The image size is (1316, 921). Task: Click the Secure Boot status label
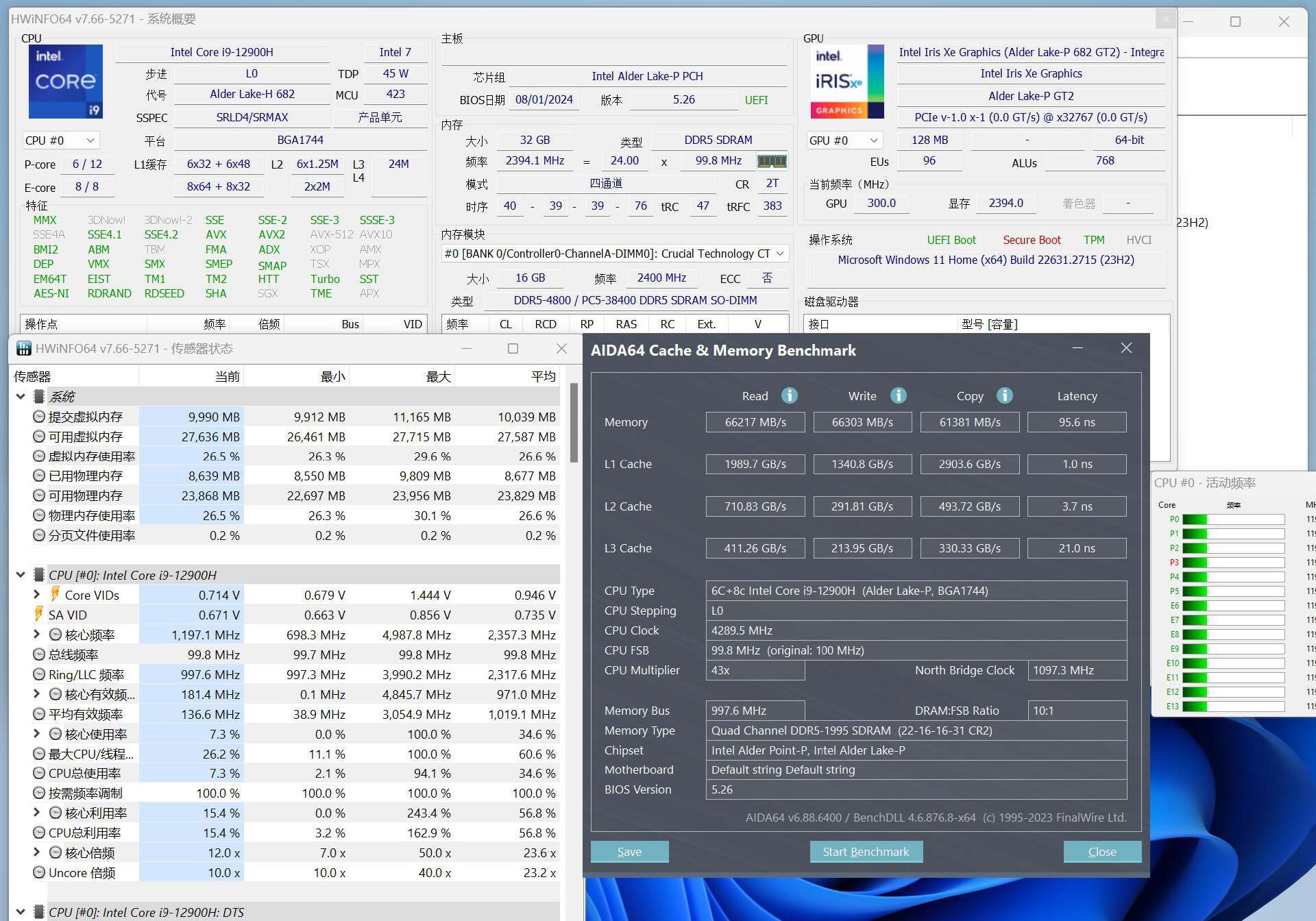1032,240
